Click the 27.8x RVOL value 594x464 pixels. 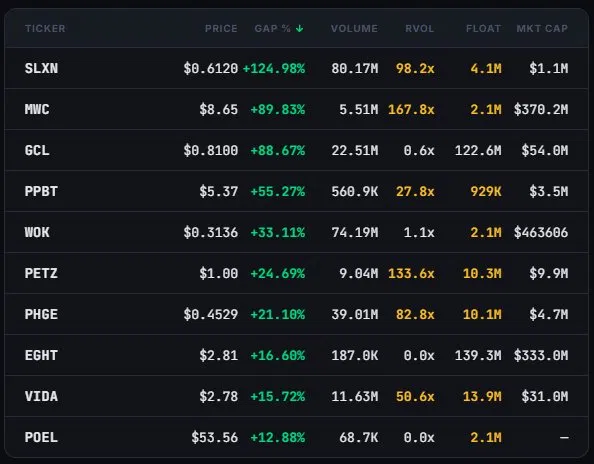point(415,191)
